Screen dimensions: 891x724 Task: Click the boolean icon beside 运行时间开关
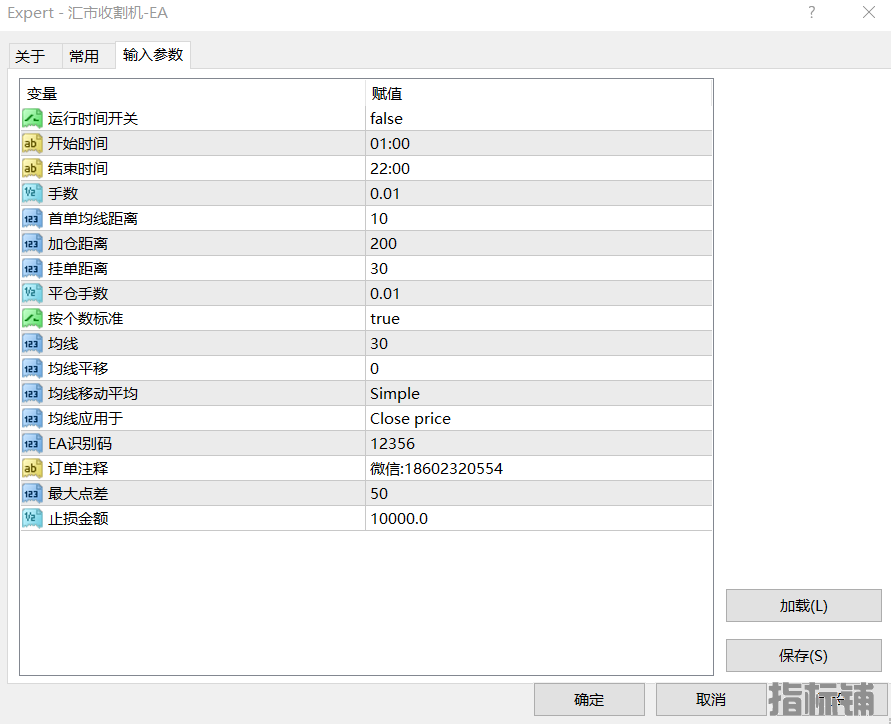[32, 118]
